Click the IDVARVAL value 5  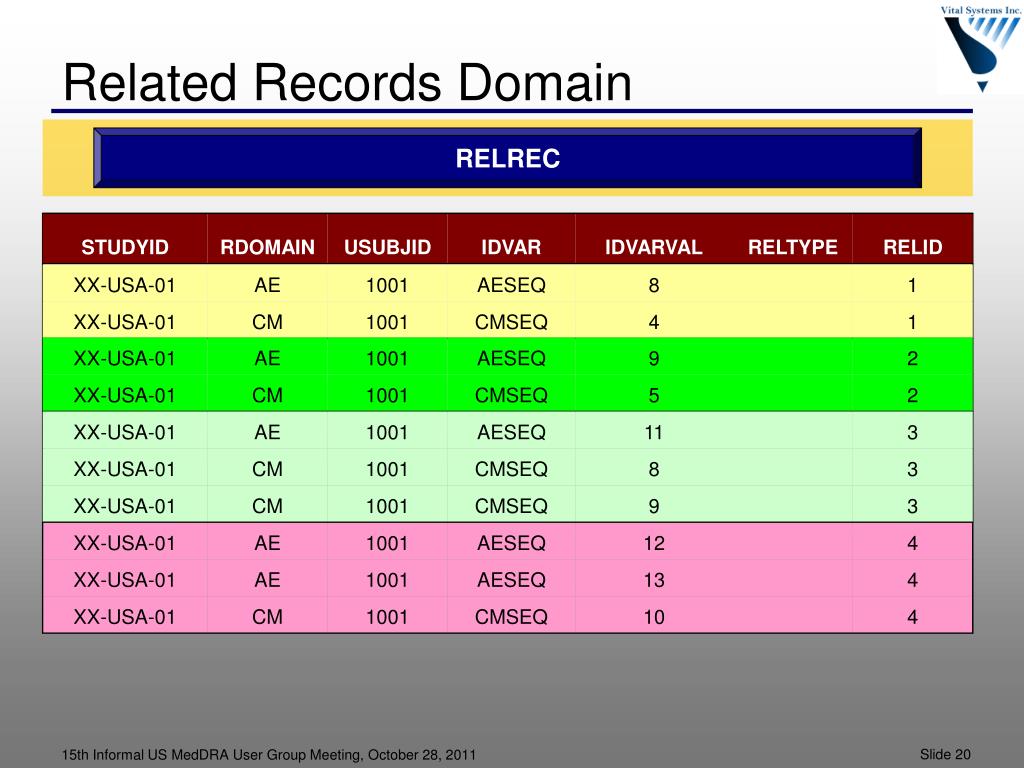654,395
